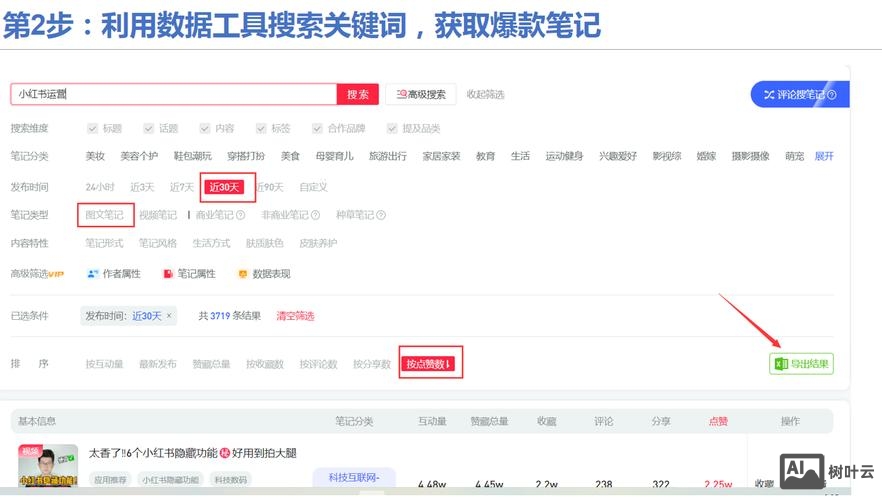This screenshot has width=882, height=500.
Task: Click the help icon in 评论搜笔记
Action: (832, 95)
